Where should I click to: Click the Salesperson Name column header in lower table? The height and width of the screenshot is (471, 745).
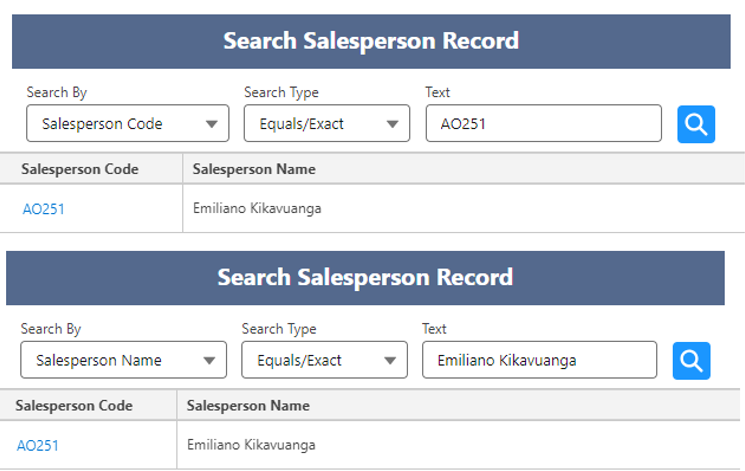pos(248,405)
